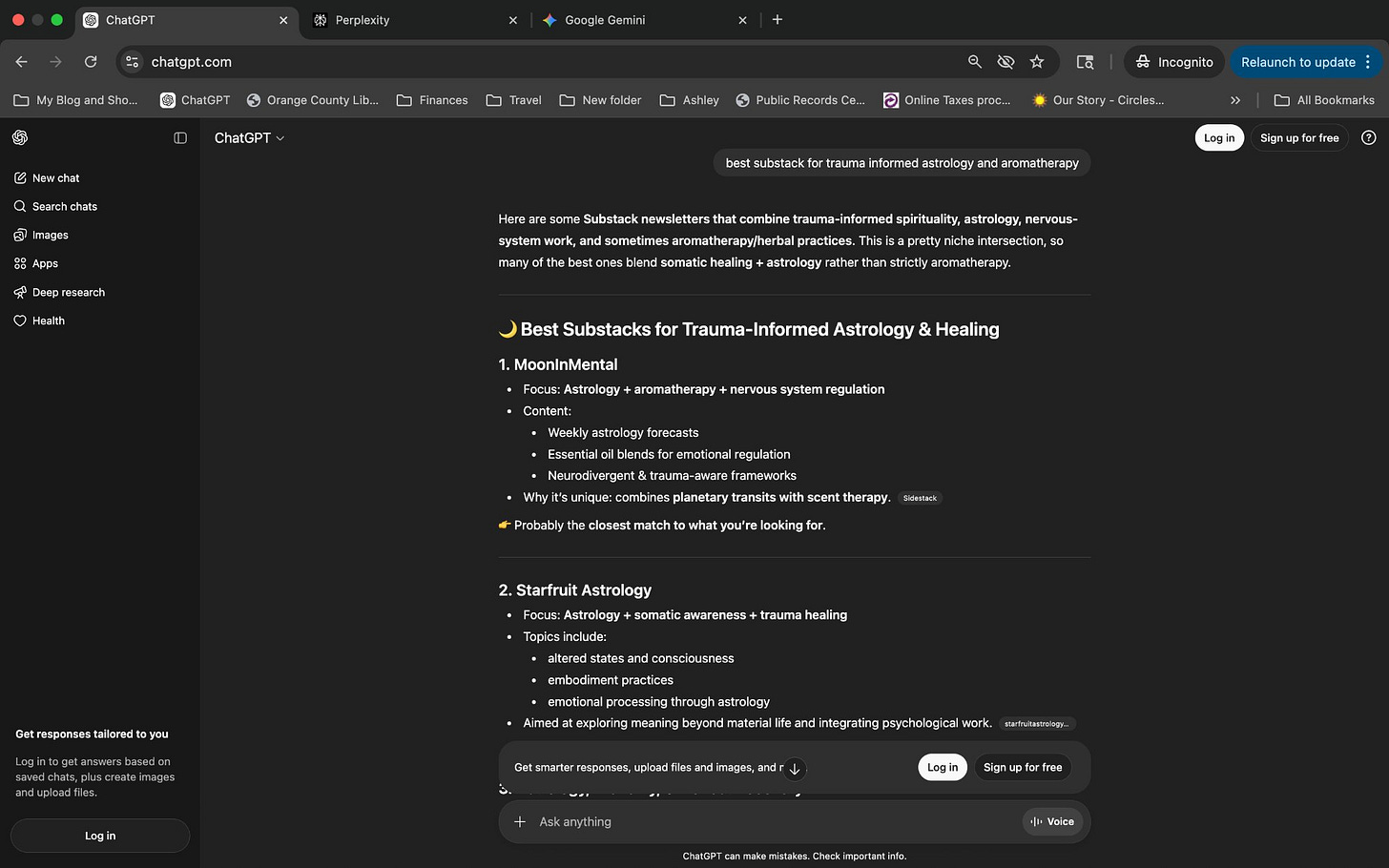Open a new browser tab
Viewport: 1389px width, 868px height.
point(777,19)
